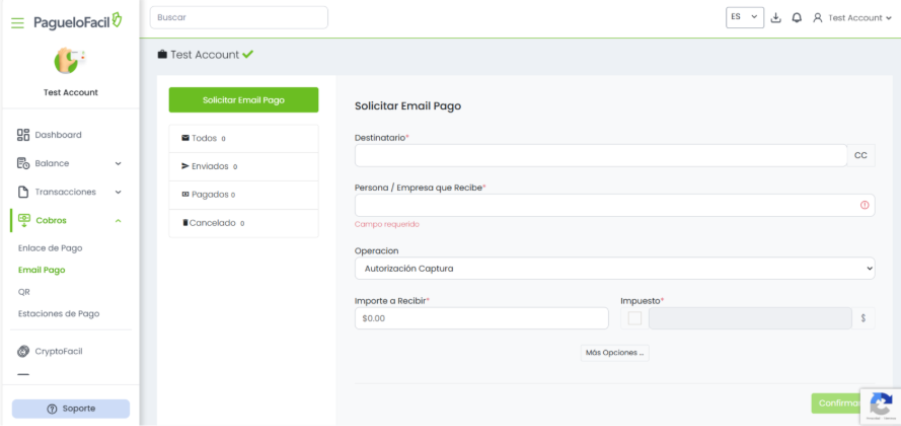Click the Más Opciones button
901x426 pixels.
(614, 353)
